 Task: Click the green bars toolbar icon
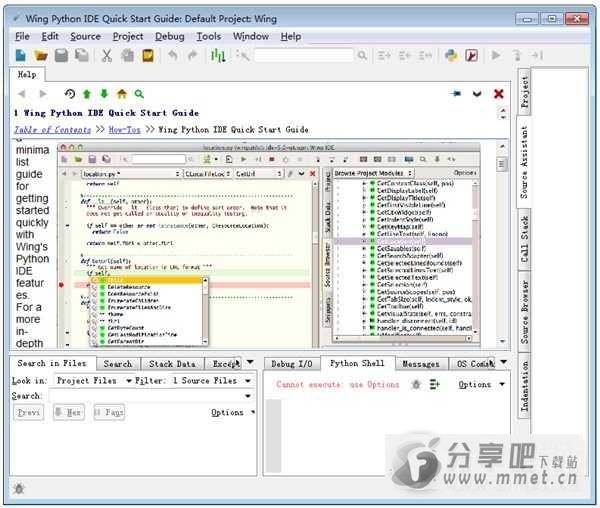(218, 56)
